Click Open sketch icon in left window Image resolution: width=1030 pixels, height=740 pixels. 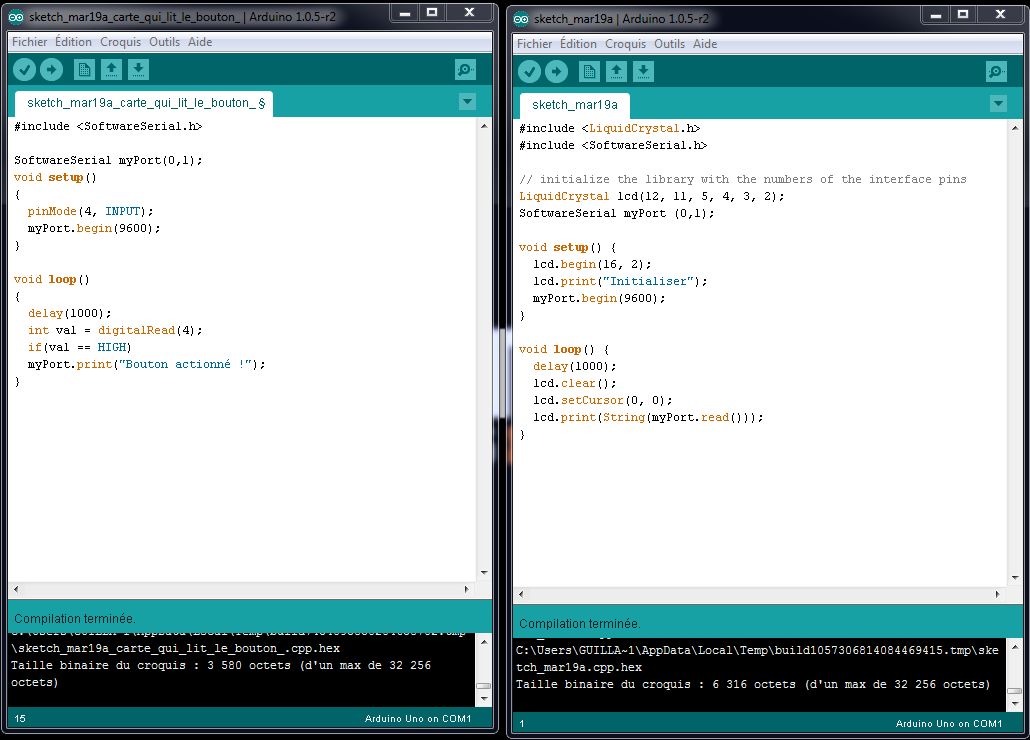(x=112, y=70)
